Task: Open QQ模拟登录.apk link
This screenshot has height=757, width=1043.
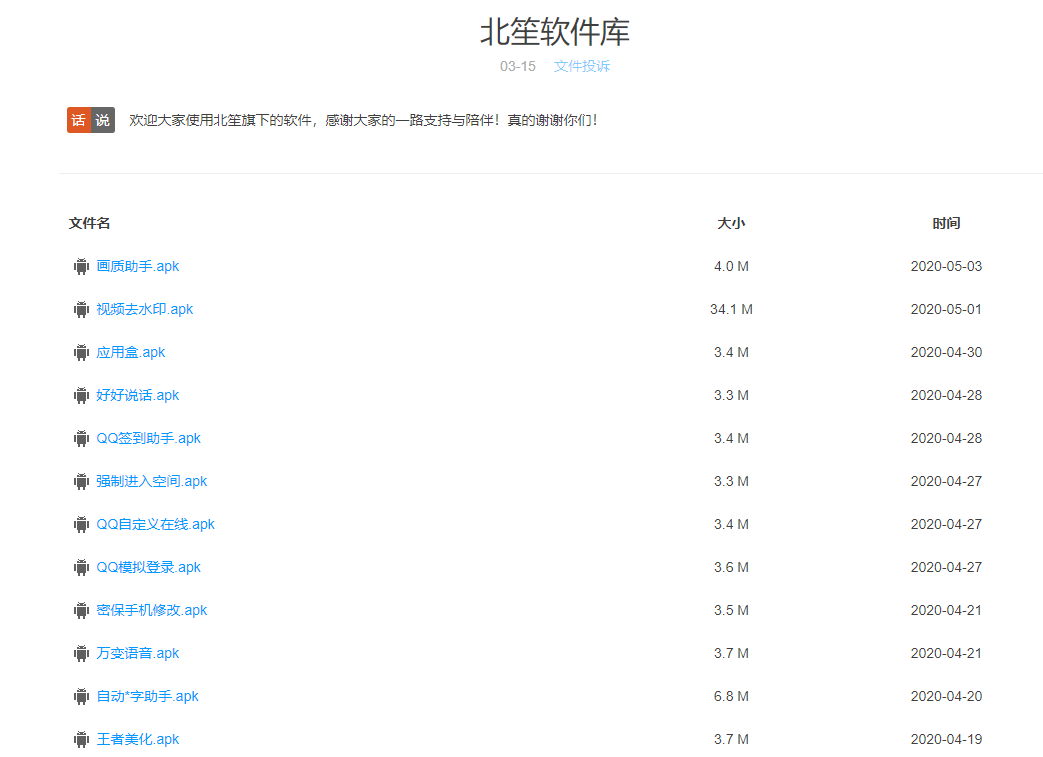Action: tap(148, 567)
